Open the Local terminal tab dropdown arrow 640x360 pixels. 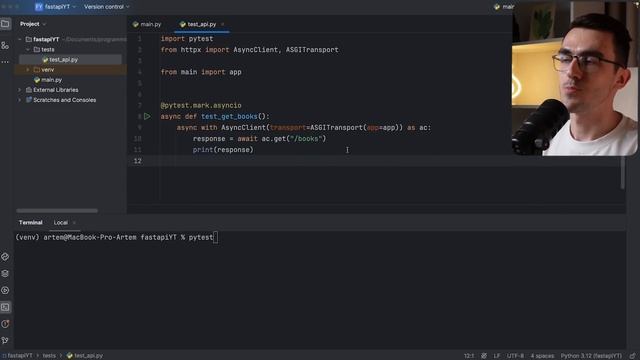(74, 223)
